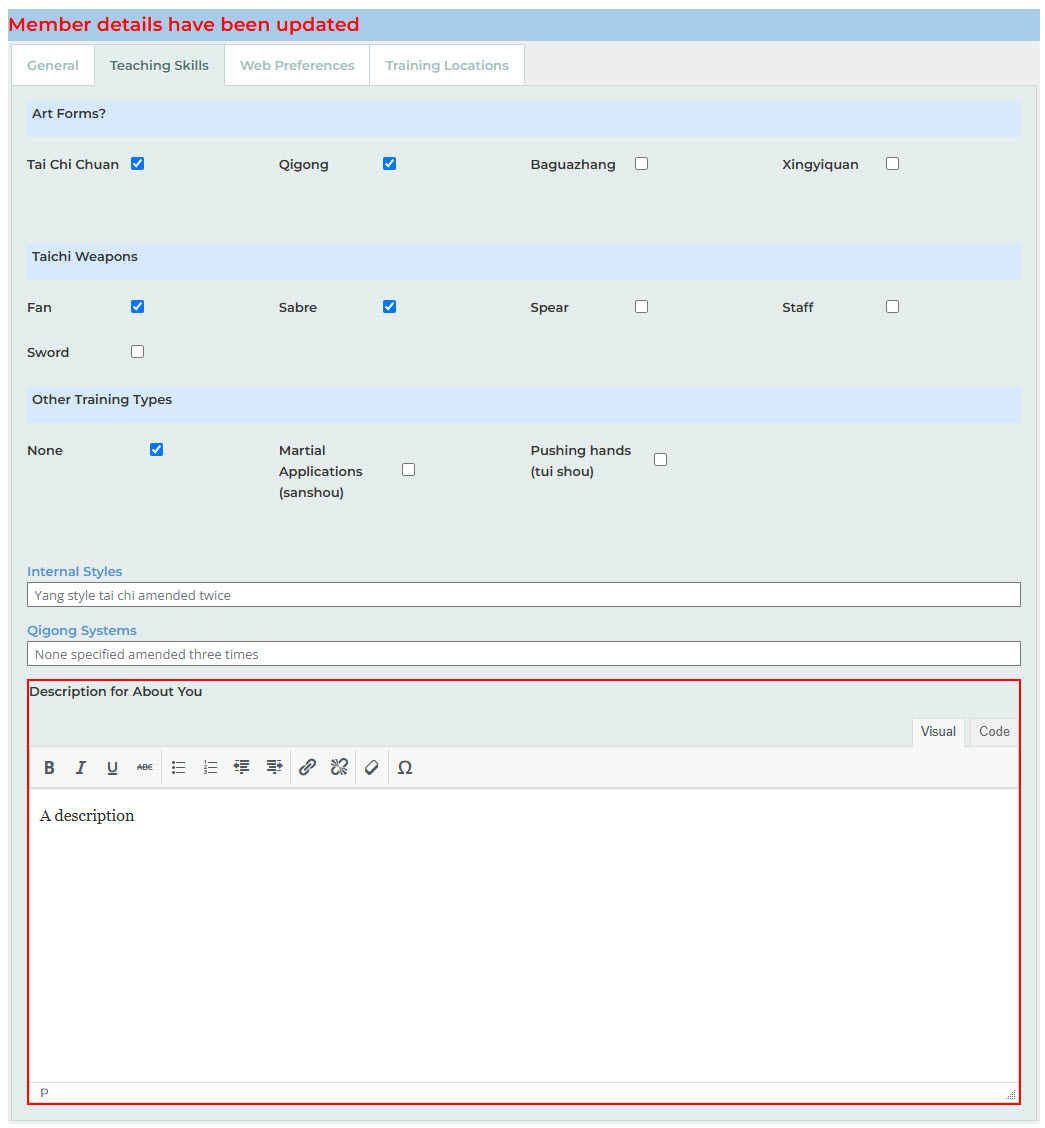Insert special character with Omega icon
The image size is (1045, 1128).
tap(405, 768)
